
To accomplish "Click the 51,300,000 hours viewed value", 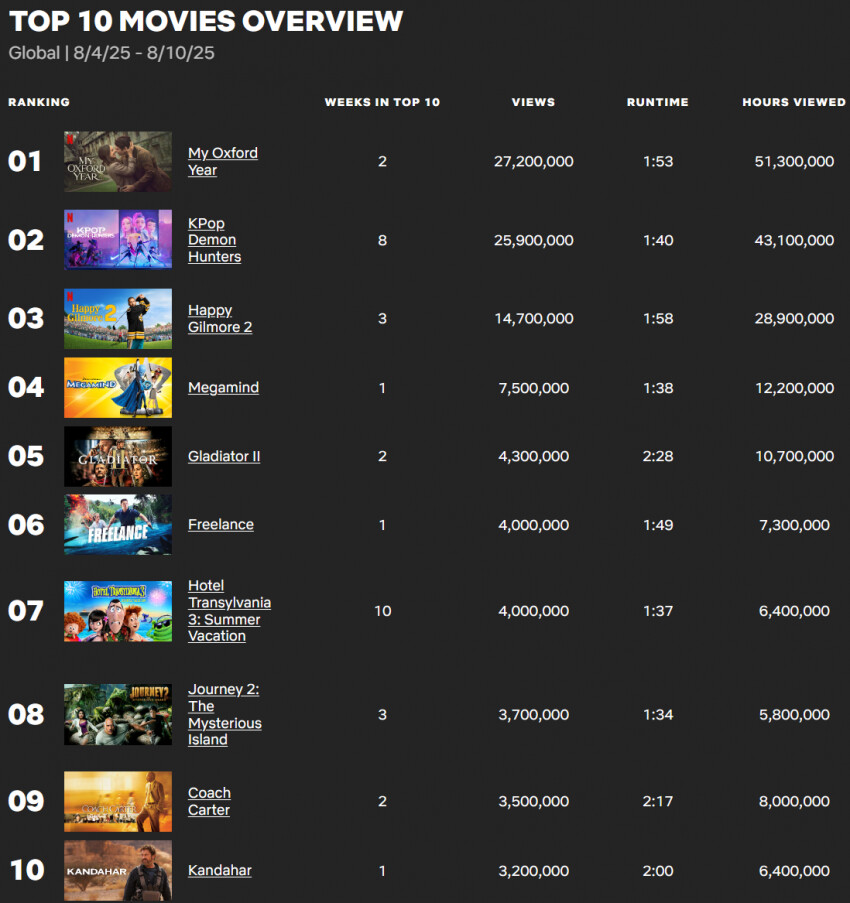I will coord(794,161).
